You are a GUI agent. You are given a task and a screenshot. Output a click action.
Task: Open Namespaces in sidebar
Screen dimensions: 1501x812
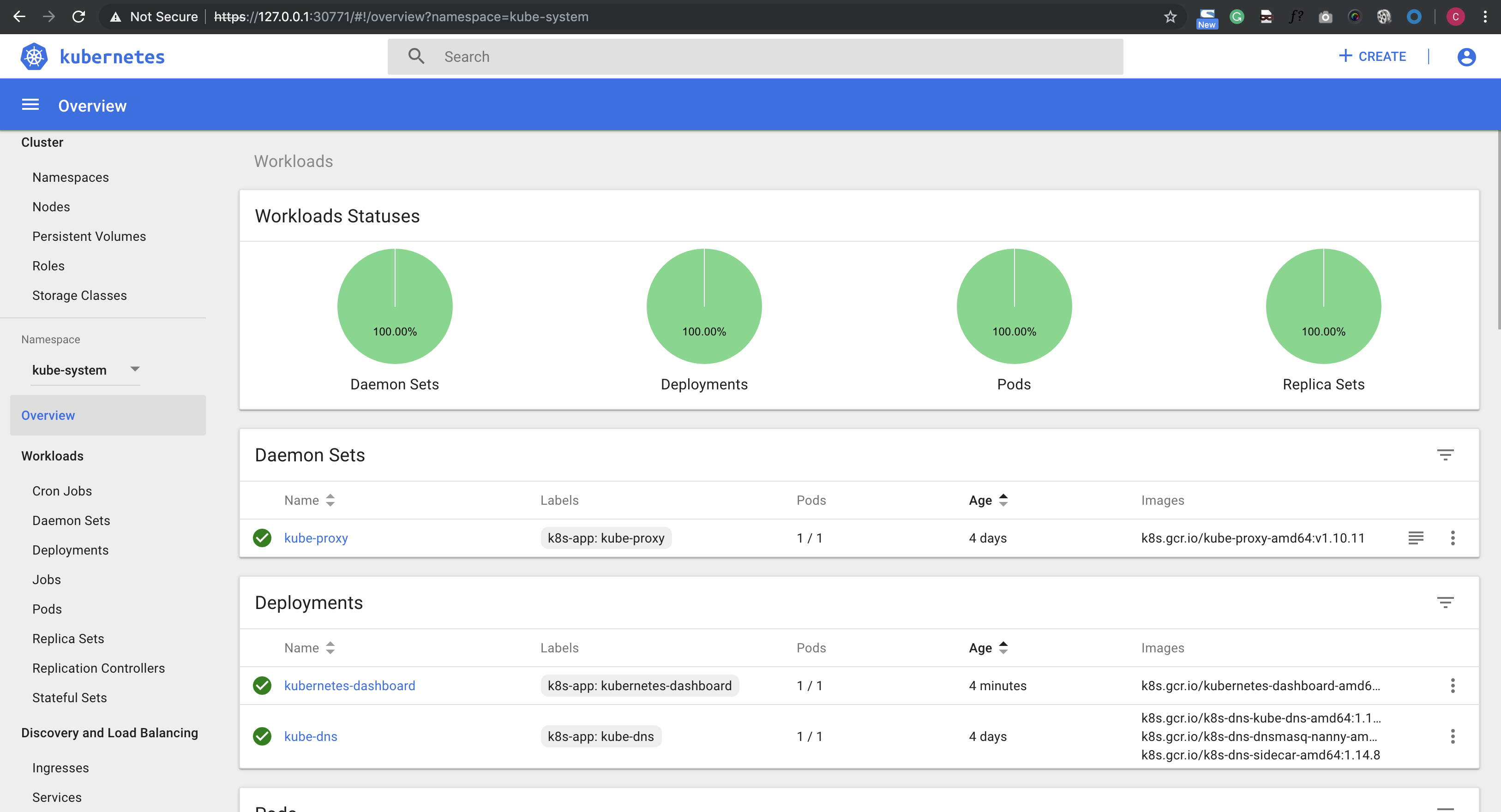[x=71, y=177]
